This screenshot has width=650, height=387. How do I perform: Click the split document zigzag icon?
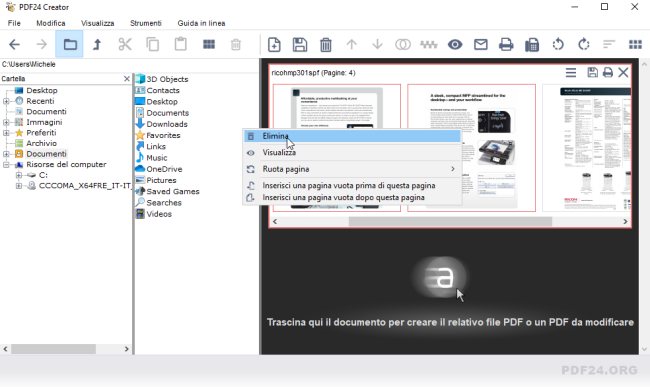point(429,44)
